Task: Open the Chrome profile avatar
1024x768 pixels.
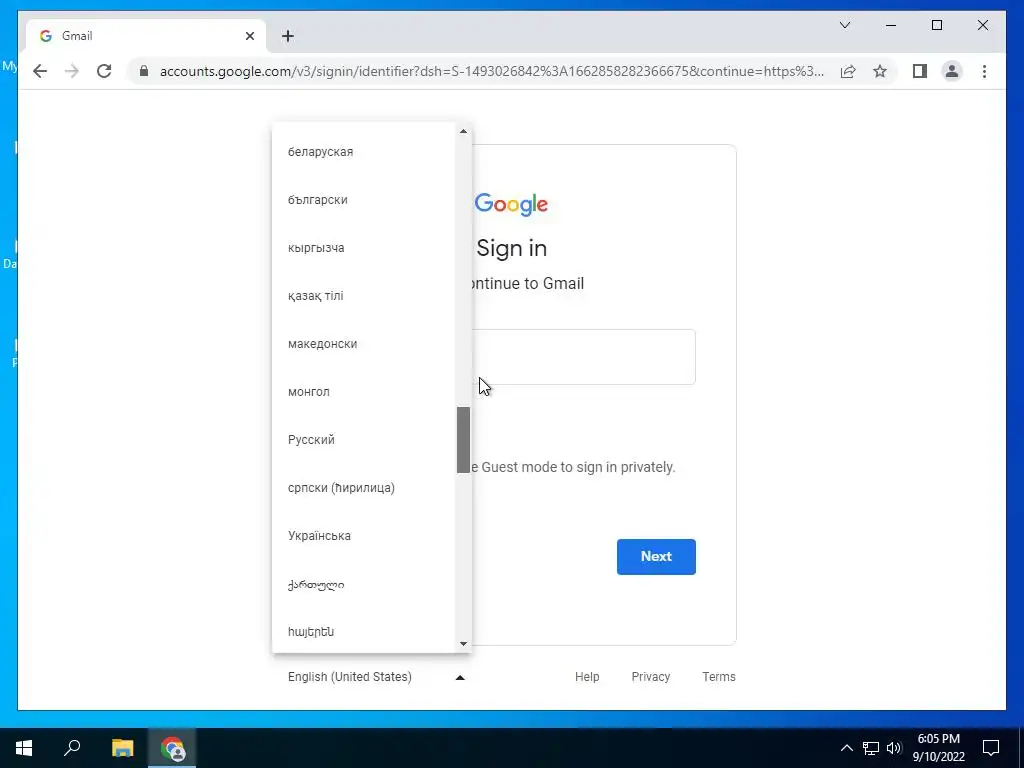Action: pyautogui.click(x=952, y=71)
